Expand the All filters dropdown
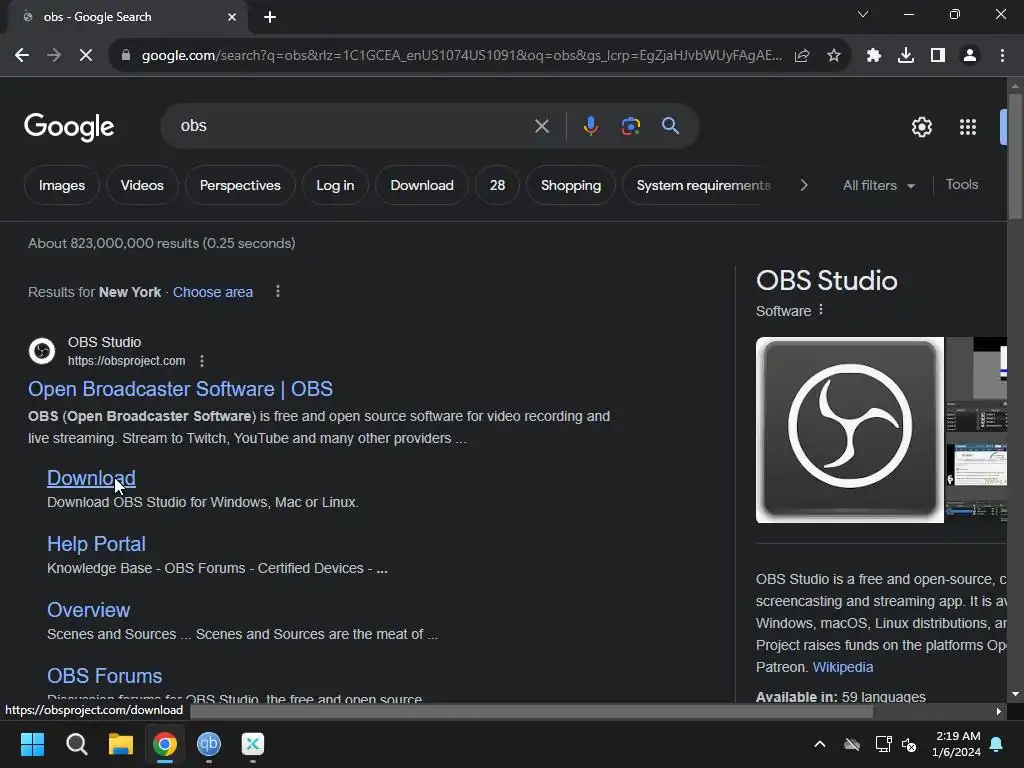This screenshot has height=768, width=1024. [x=878, y=185]
